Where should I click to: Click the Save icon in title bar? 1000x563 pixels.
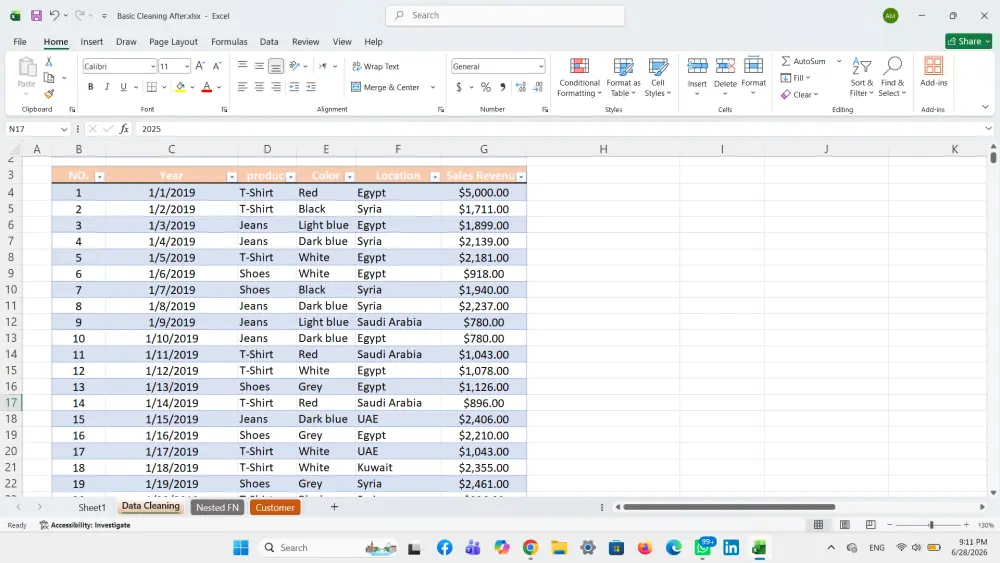coord(36,15)
